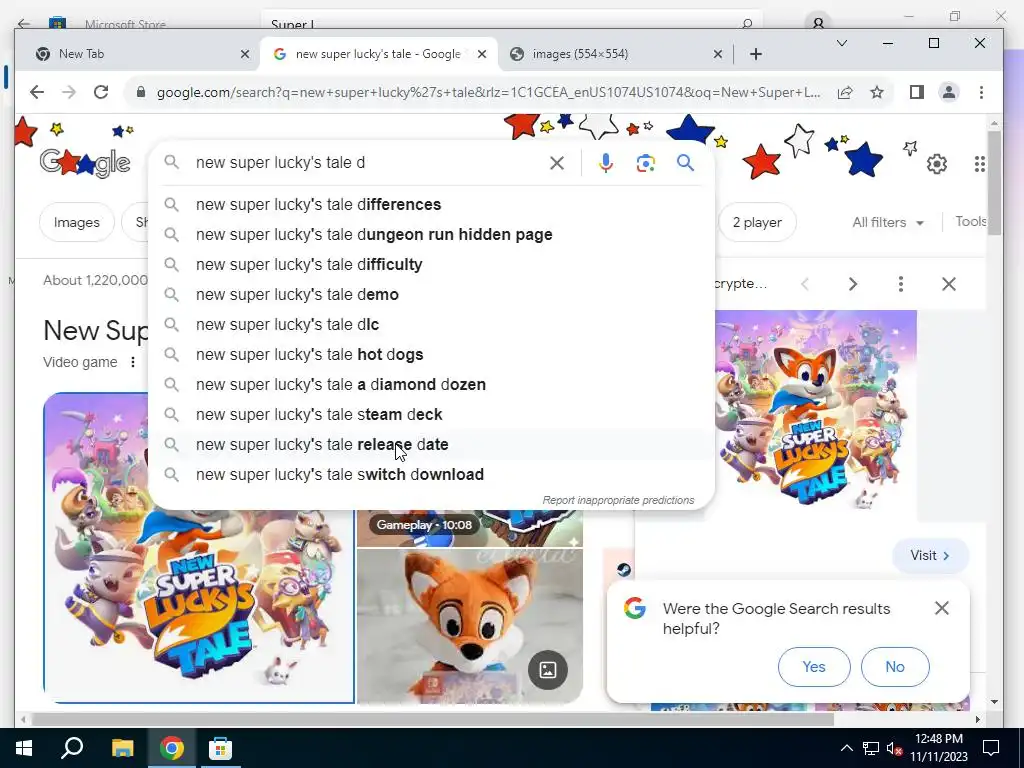Answer No to helpful results prompt
This screenshot has width=1024, height=768.
895,667
